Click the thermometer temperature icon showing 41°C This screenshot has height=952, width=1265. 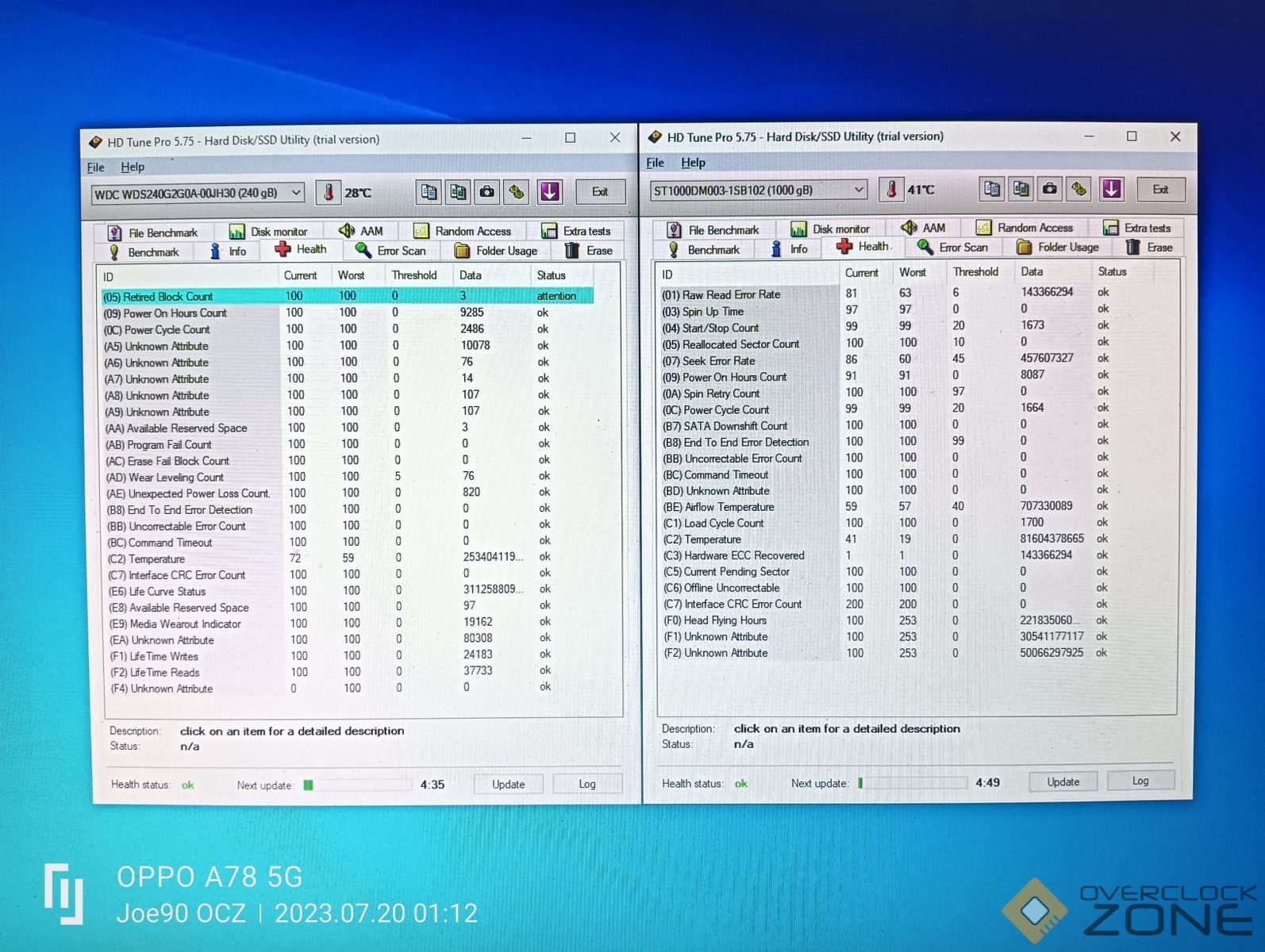pyautogui.click(x=891, y=190)
